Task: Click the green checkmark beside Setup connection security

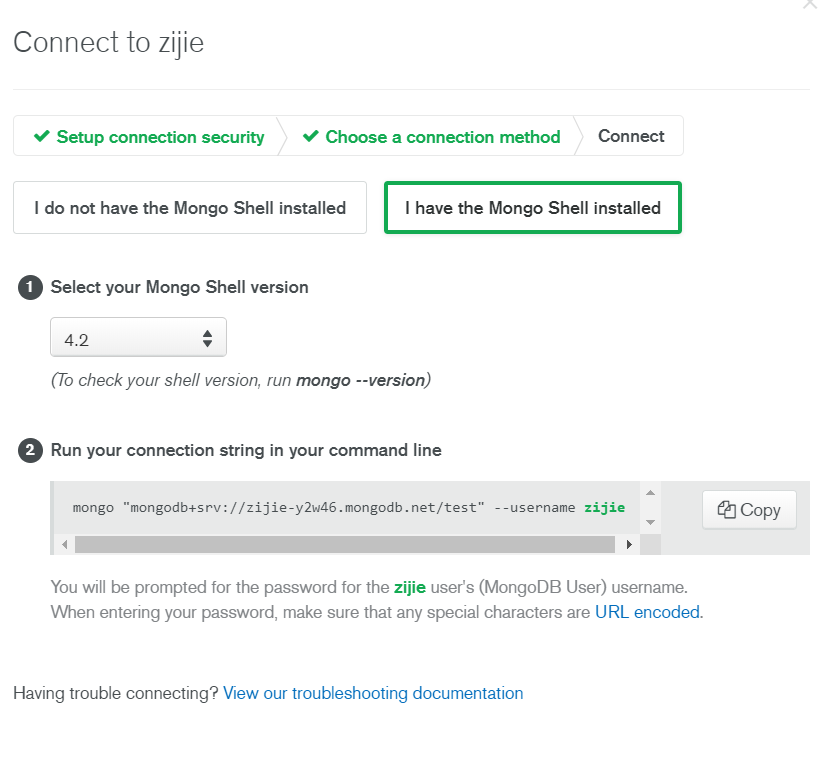Action: pos(42,136)
